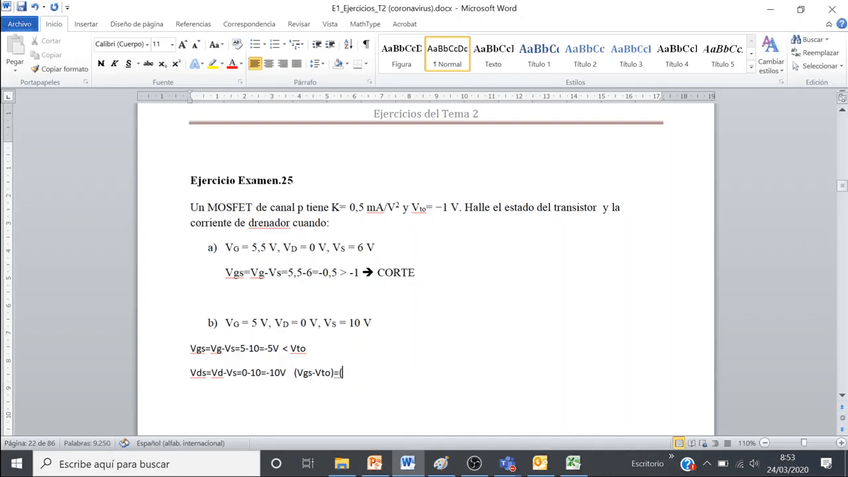Click the align right icon

point(282,64)
